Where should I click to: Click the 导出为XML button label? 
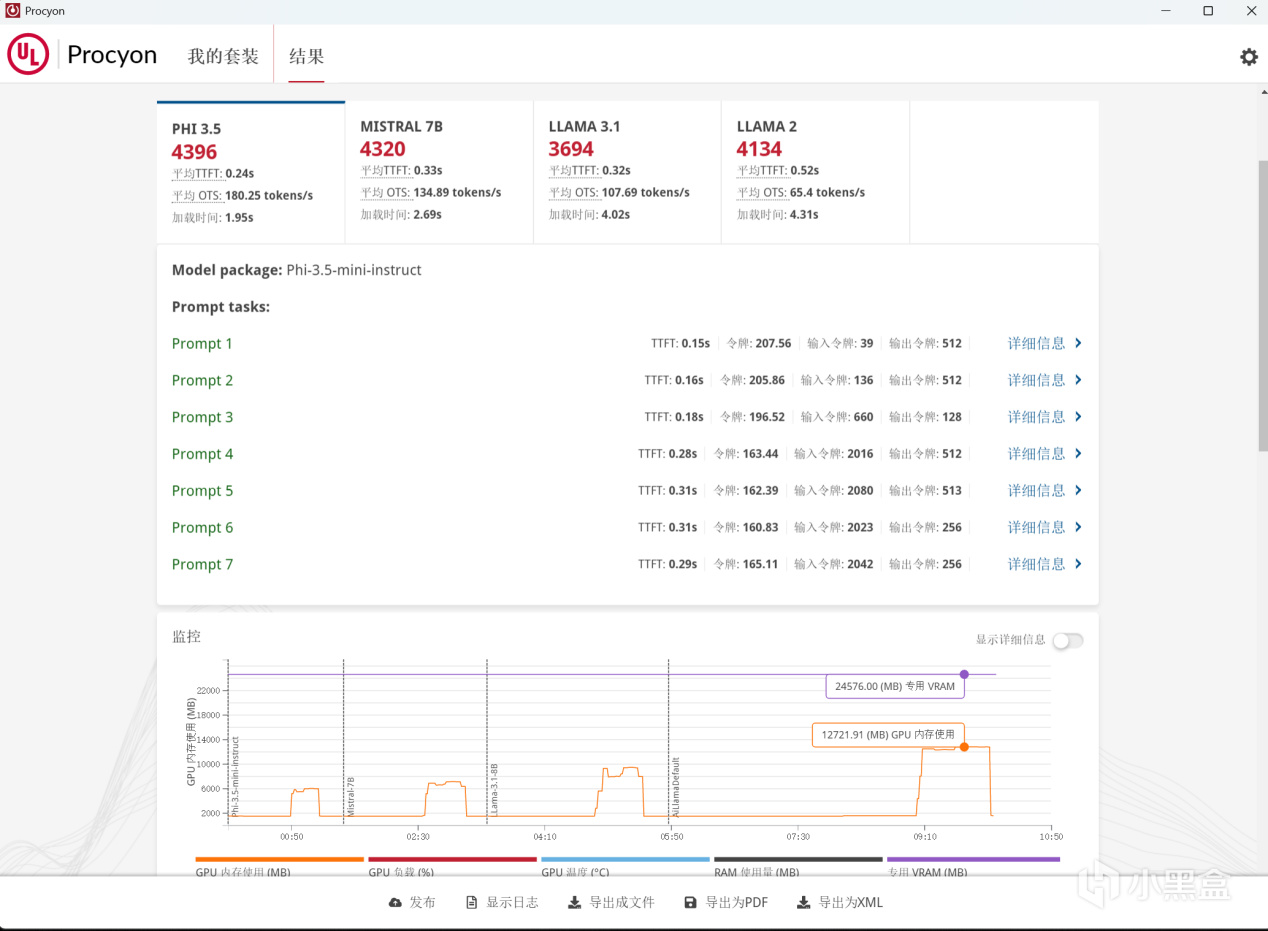(851, 902)
